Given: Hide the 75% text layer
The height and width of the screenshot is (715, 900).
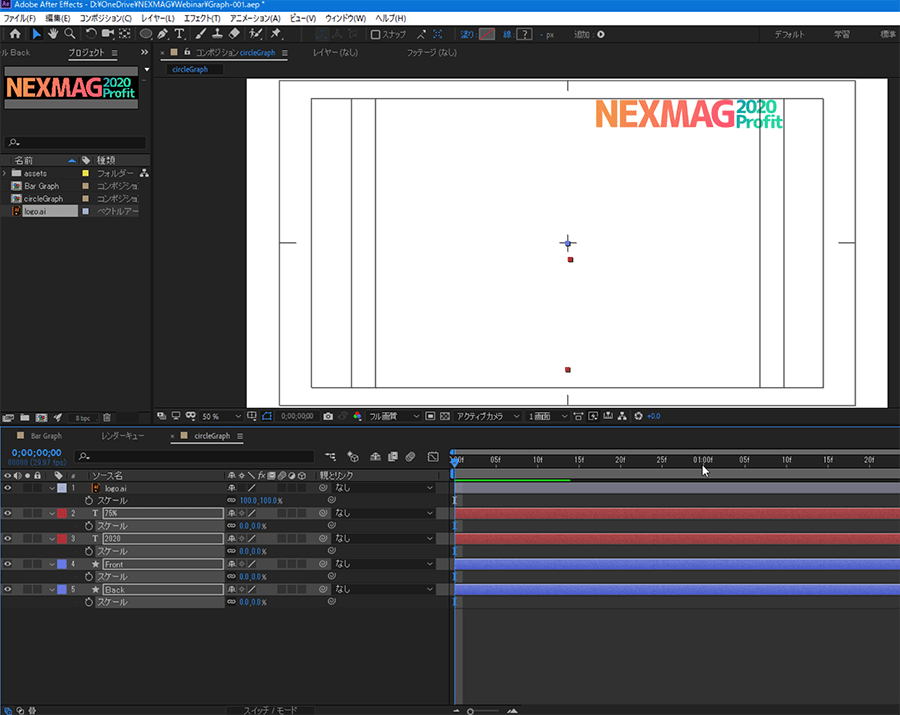Looking at the screenshot, I should (8, 513).
